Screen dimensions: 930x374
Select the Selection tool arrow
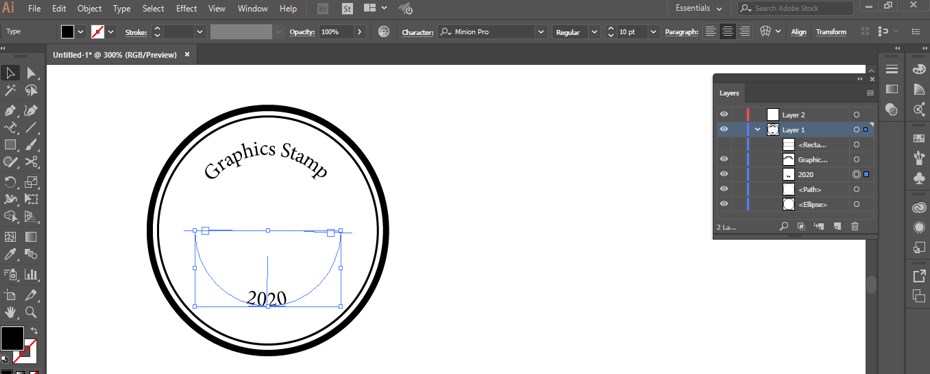(x=9, y=73)
